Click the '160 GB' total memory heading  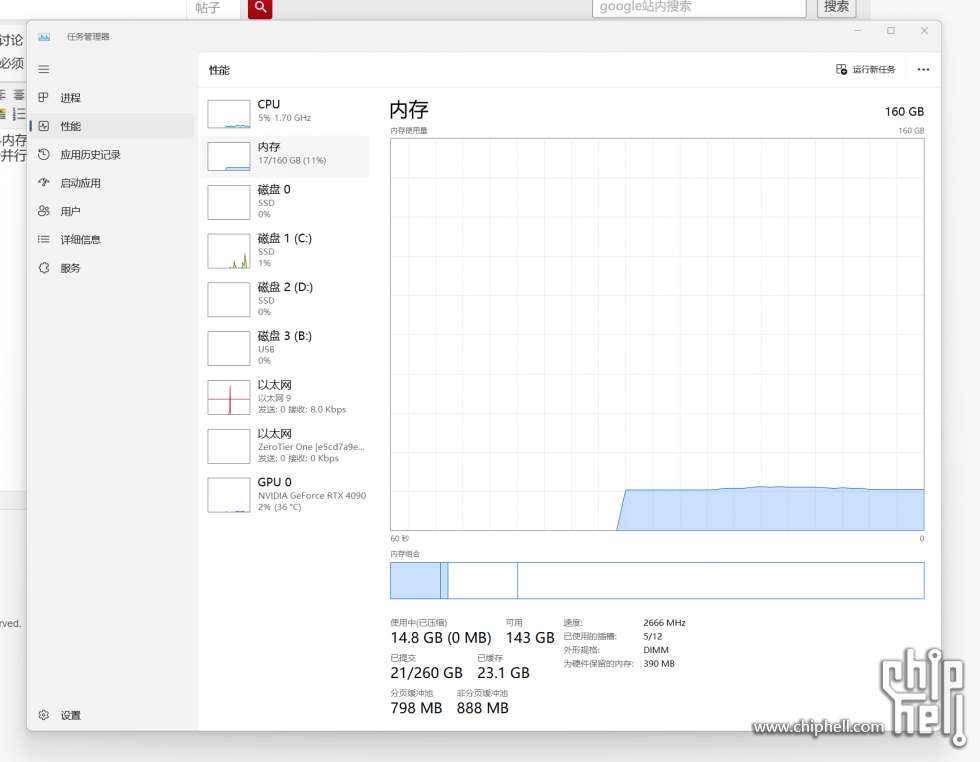(x=904, y=112)
